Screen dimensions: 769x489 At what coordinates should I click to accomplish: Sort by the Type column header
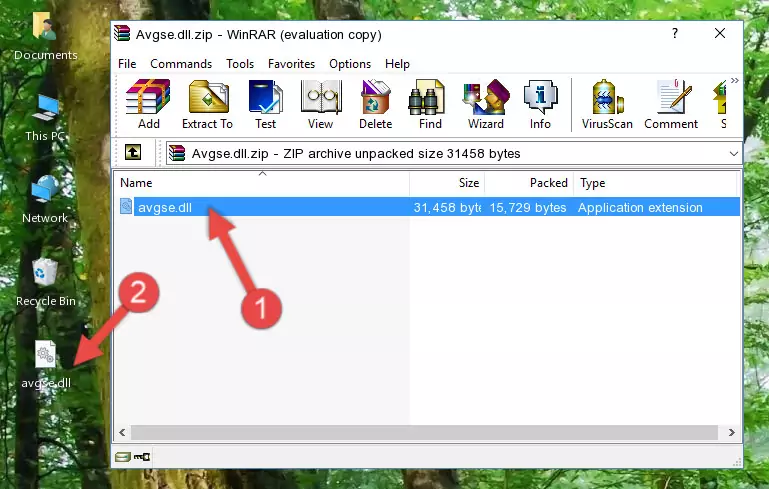tap(655, 183)
